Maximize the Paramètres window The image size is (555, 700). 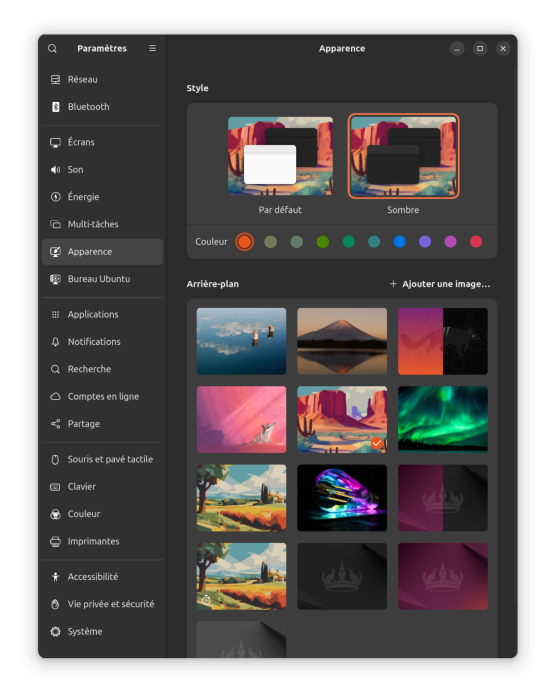pyautogui.click(x=480, y=48)
